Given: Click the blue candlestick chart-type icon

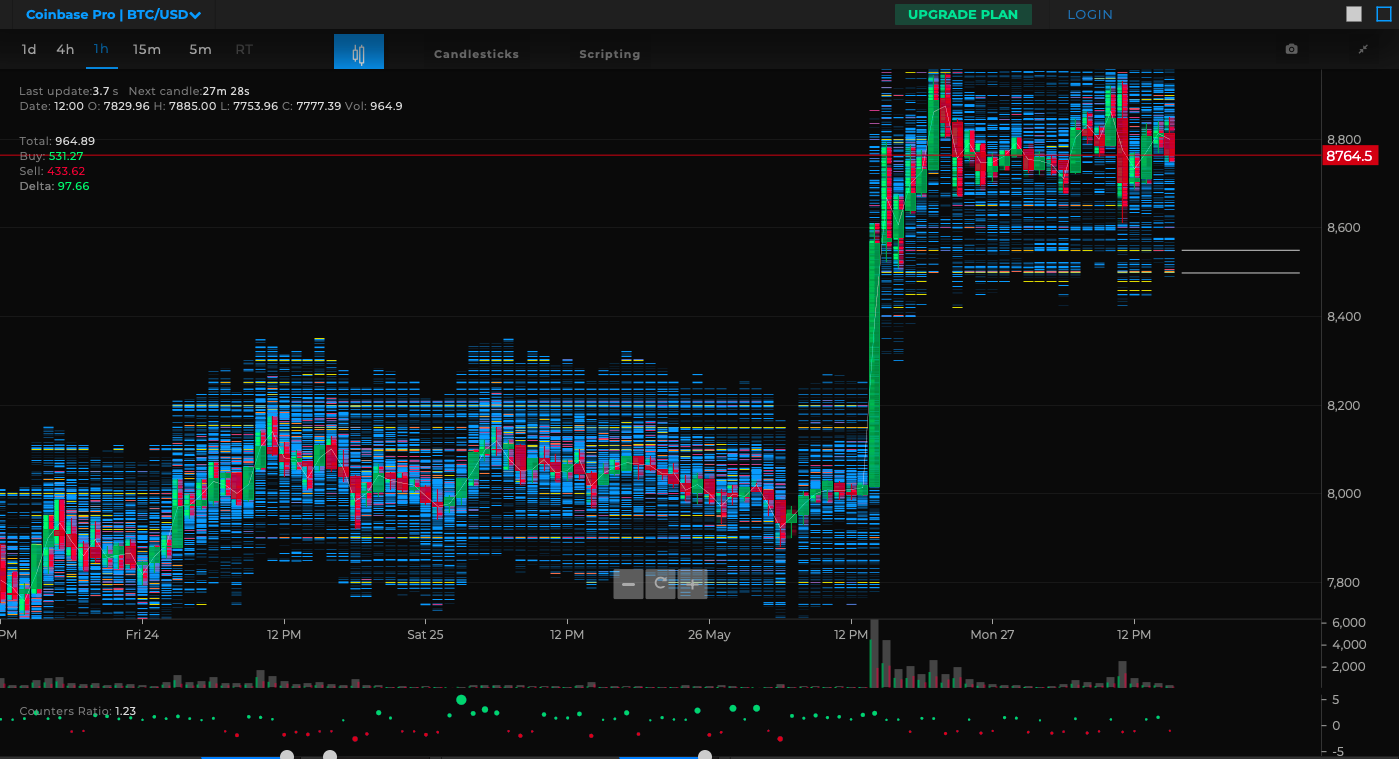Looking at the screenshot, I should point(358,53).
